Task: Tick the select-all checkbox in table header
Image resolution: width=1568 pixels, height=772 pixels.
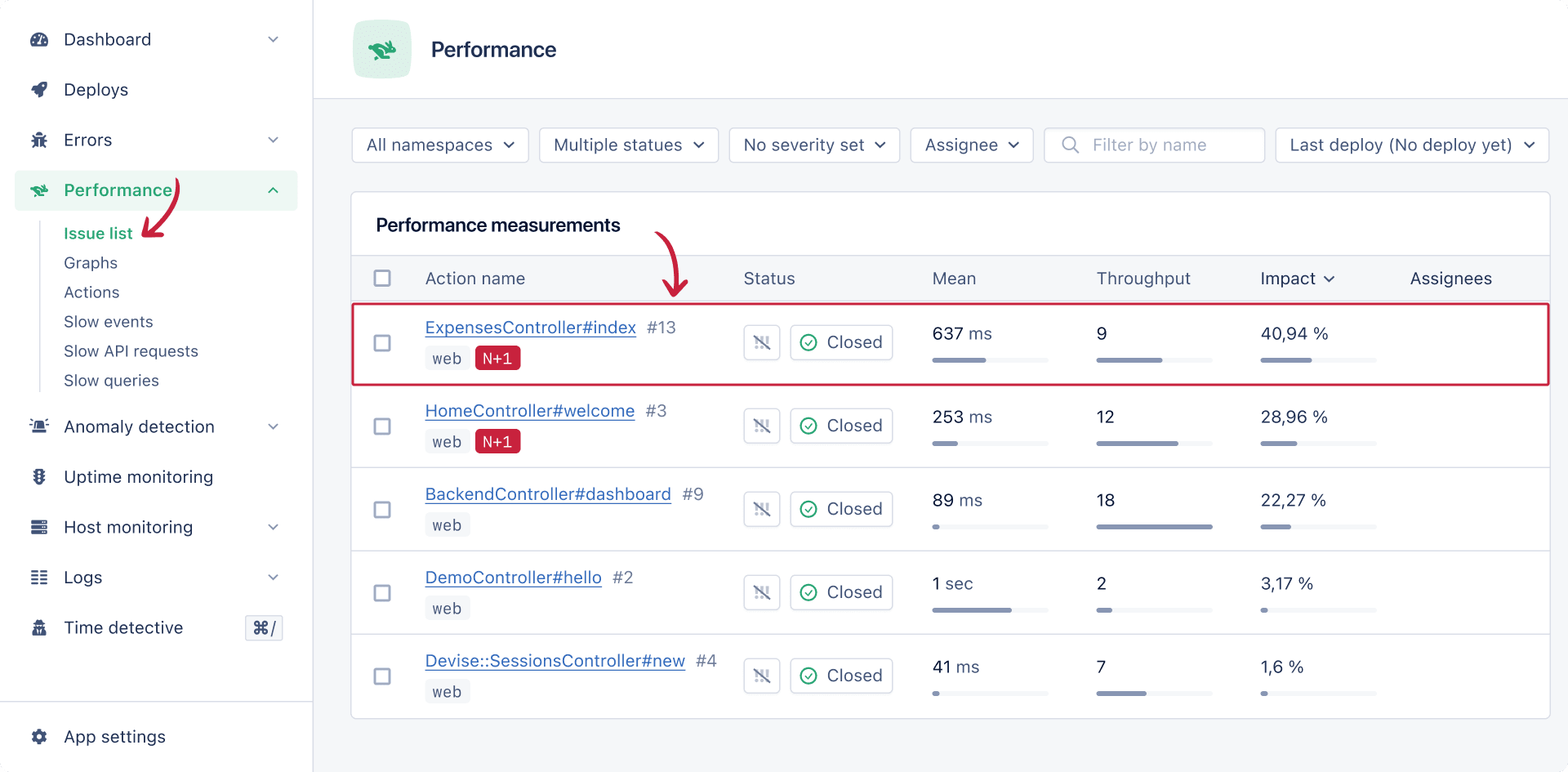Action: tap(382, 279)
